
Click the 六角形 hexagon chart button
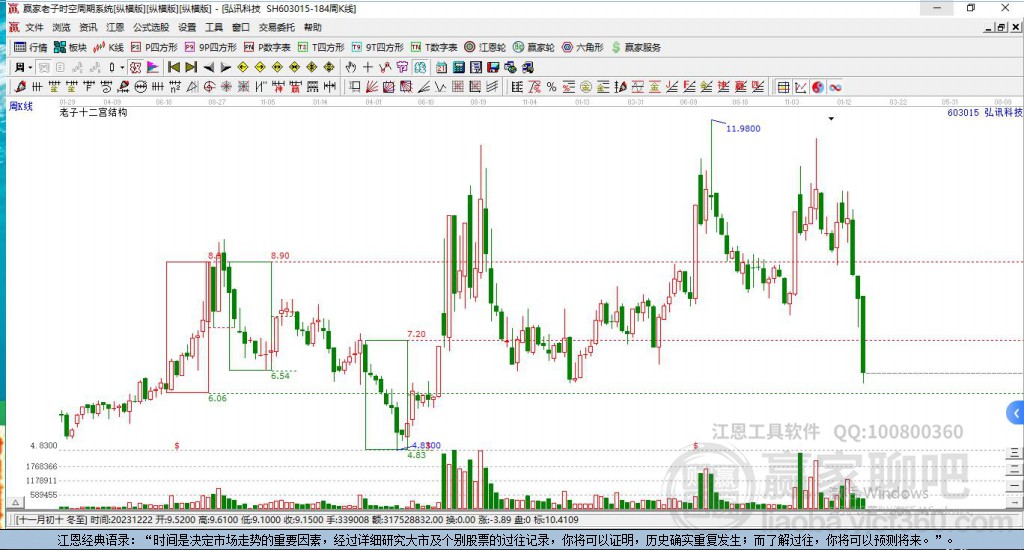(581, 47)
